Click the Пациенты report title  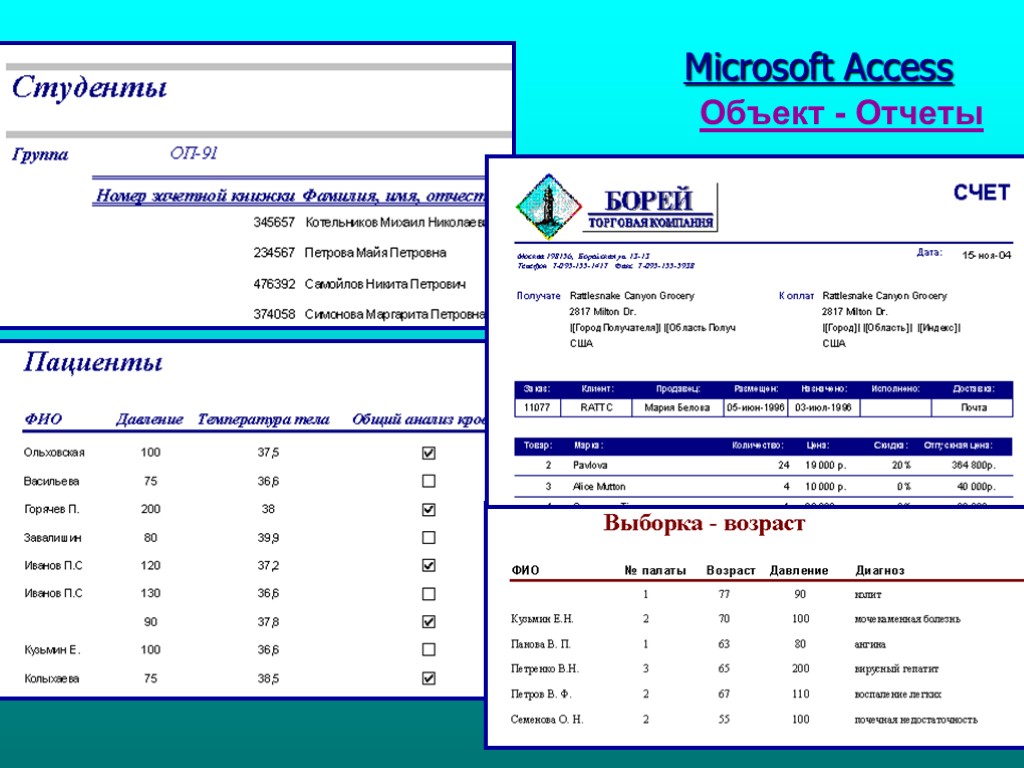pos(93,362)
